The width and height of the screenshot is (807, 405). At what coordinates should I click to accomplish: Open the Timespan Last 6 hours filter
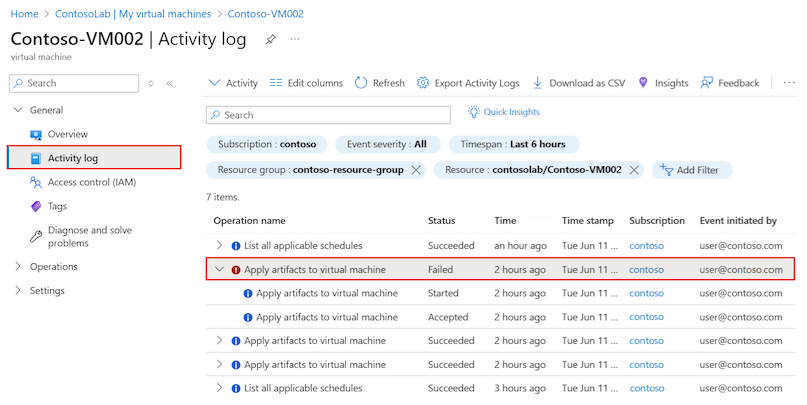tap(513, 144)
